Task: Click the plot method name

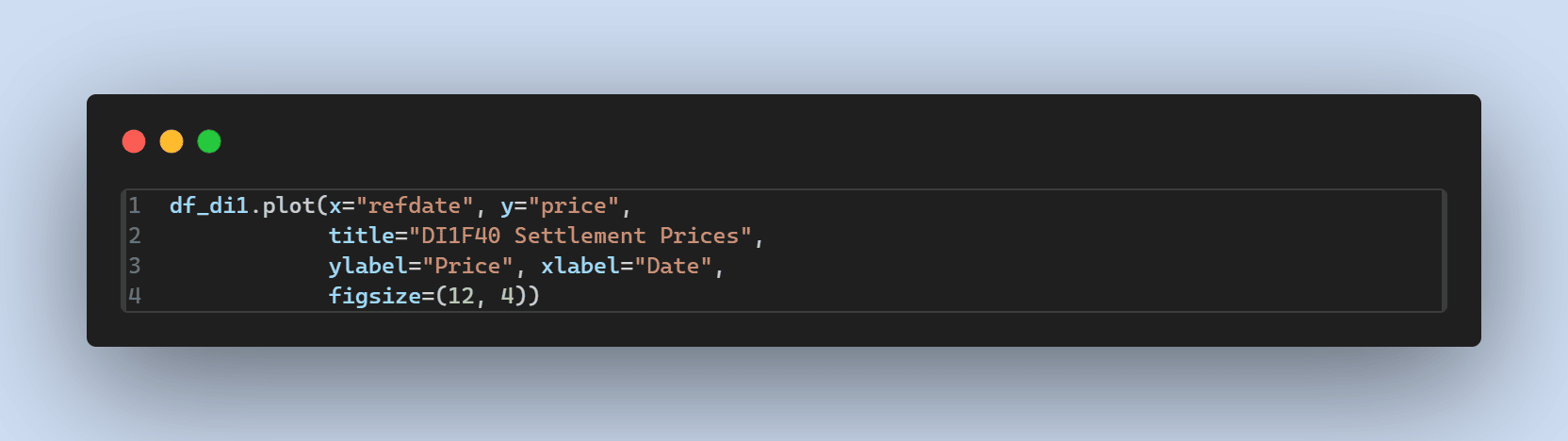Action: [288, 205]
